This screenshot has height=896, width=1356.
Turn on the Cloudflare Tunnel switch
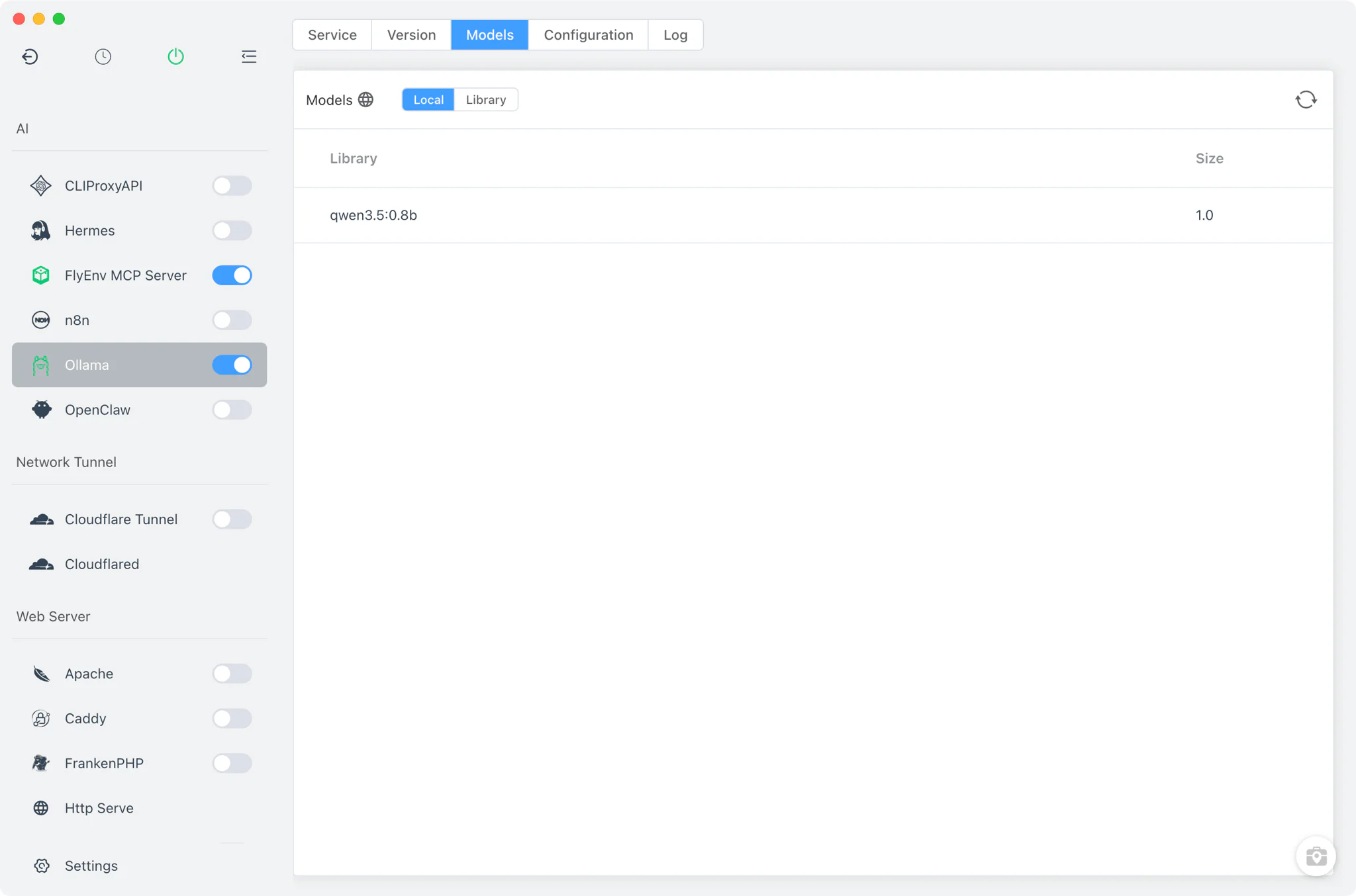(x=232, y=519)
